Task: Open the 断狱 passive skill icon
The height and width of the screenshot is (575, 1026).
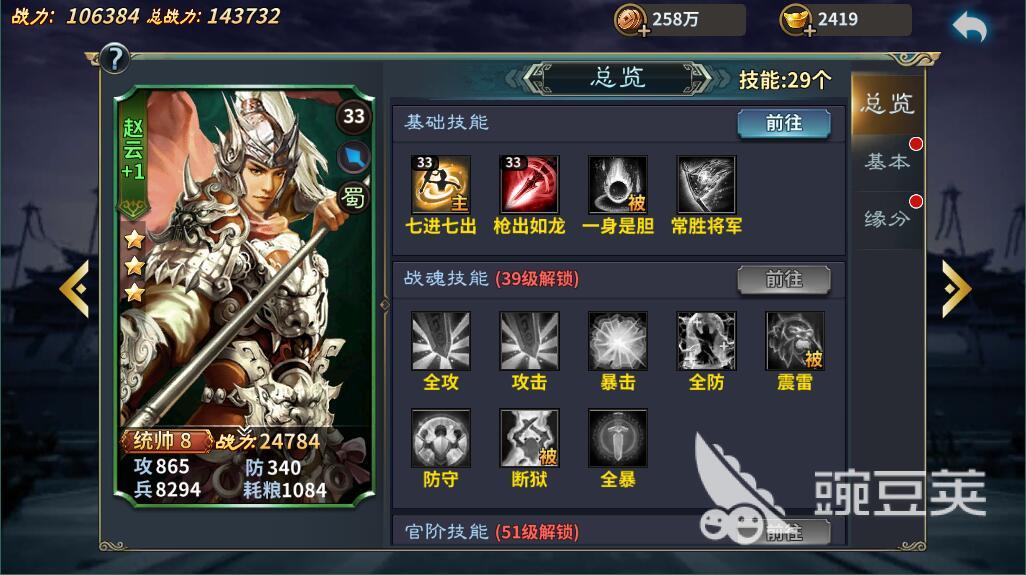Action: point(529,438)
